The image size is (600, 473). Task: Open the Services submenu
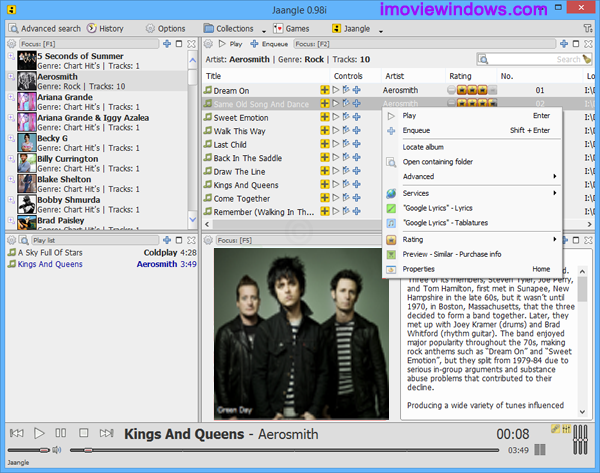pos(472,193)
